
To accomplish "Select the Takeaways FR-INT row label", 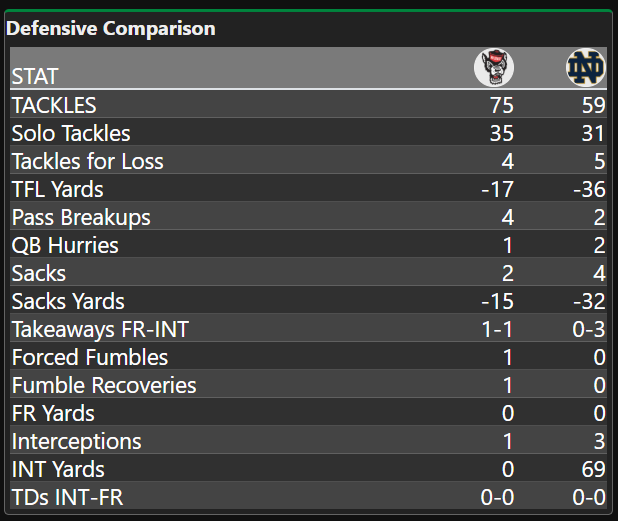I will [98, 329].
